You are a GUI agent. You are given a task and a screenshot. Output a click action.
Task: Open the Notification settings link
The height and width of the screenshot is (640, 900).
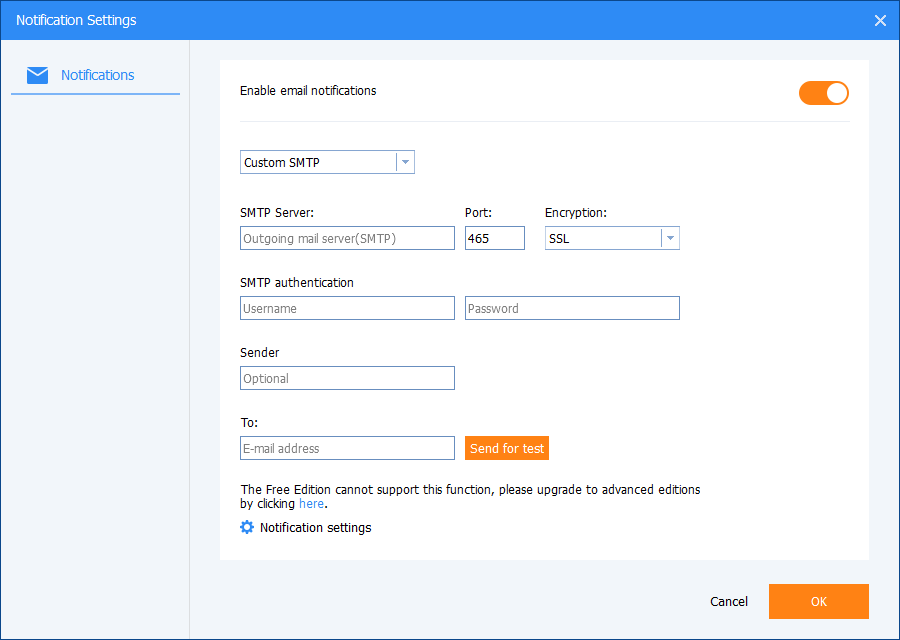coord(315,527)
